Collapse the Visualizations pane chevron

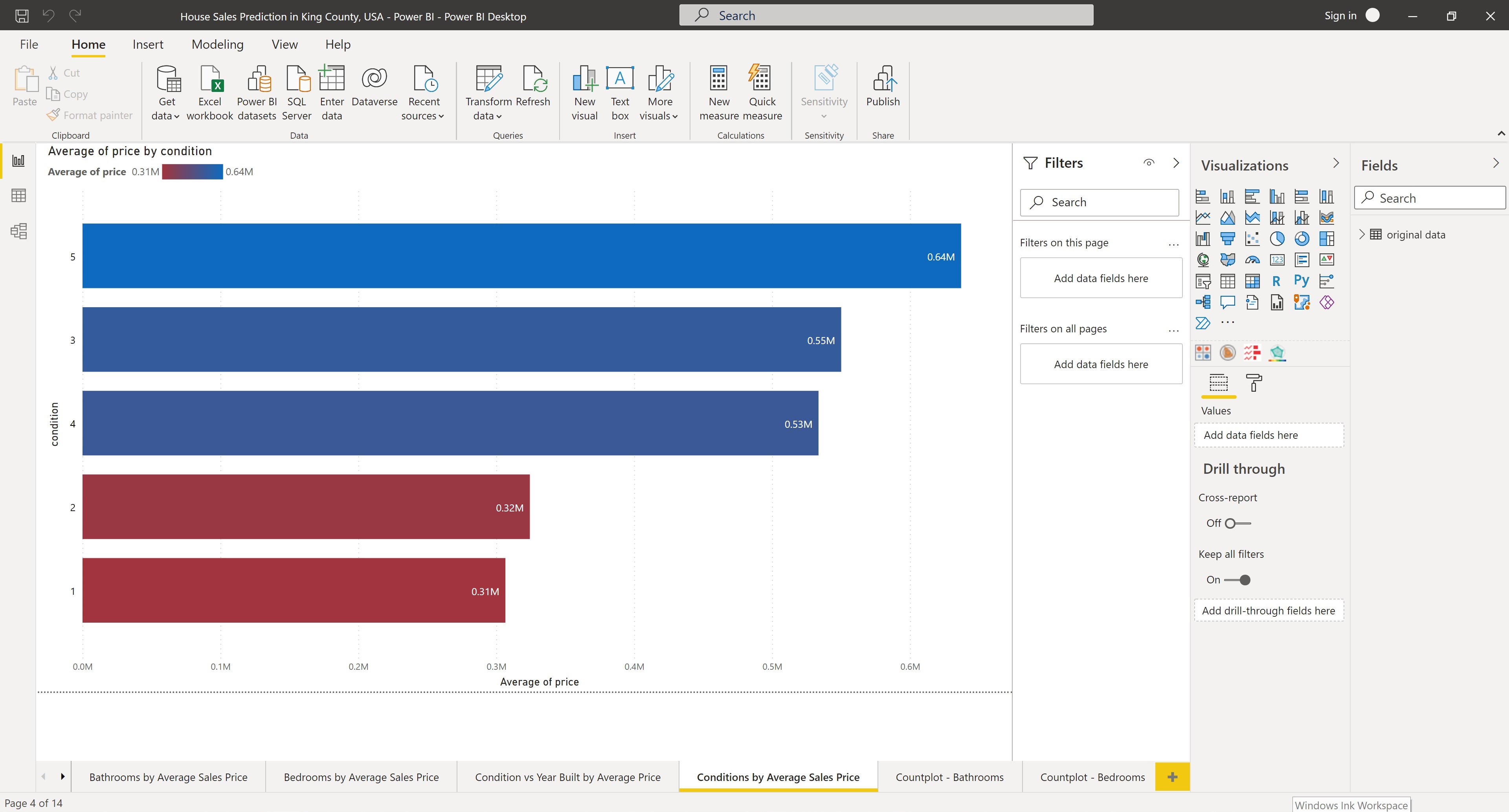coord(1336,163)
